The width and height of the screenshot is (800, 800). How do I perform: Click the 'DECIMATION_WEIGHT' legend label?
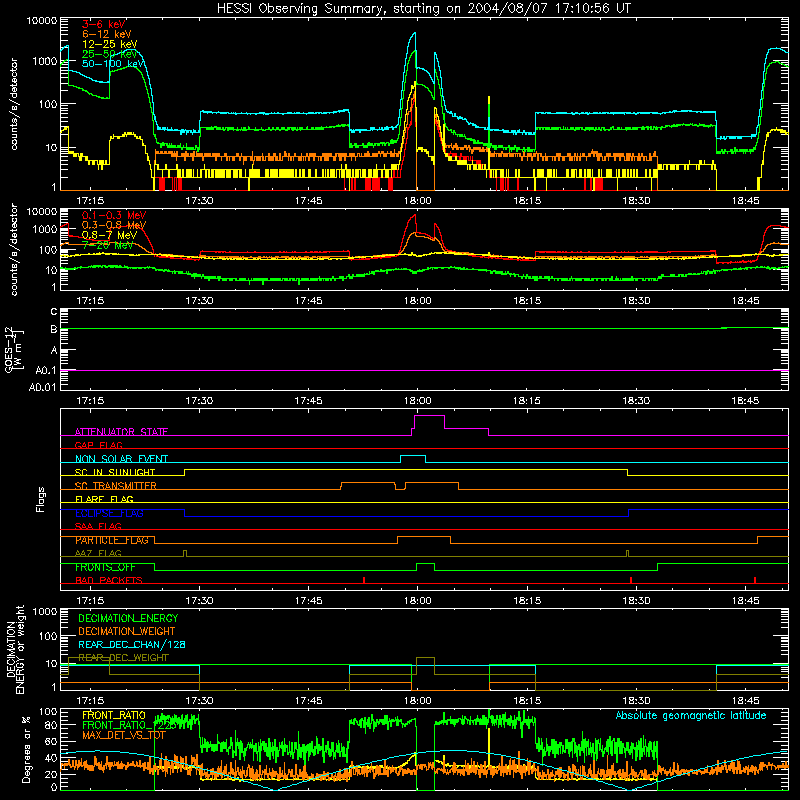tap(127, 631)
